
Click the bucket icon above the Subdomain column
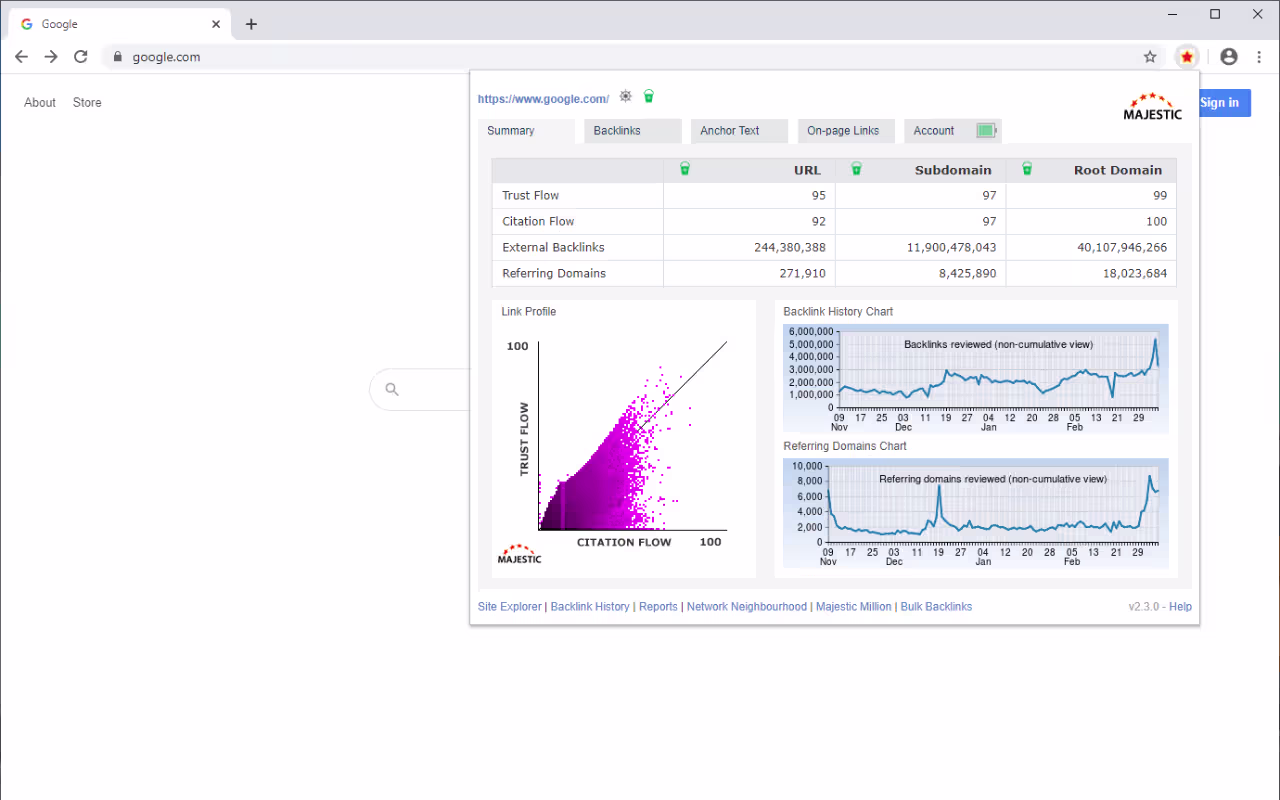(856, 169)
